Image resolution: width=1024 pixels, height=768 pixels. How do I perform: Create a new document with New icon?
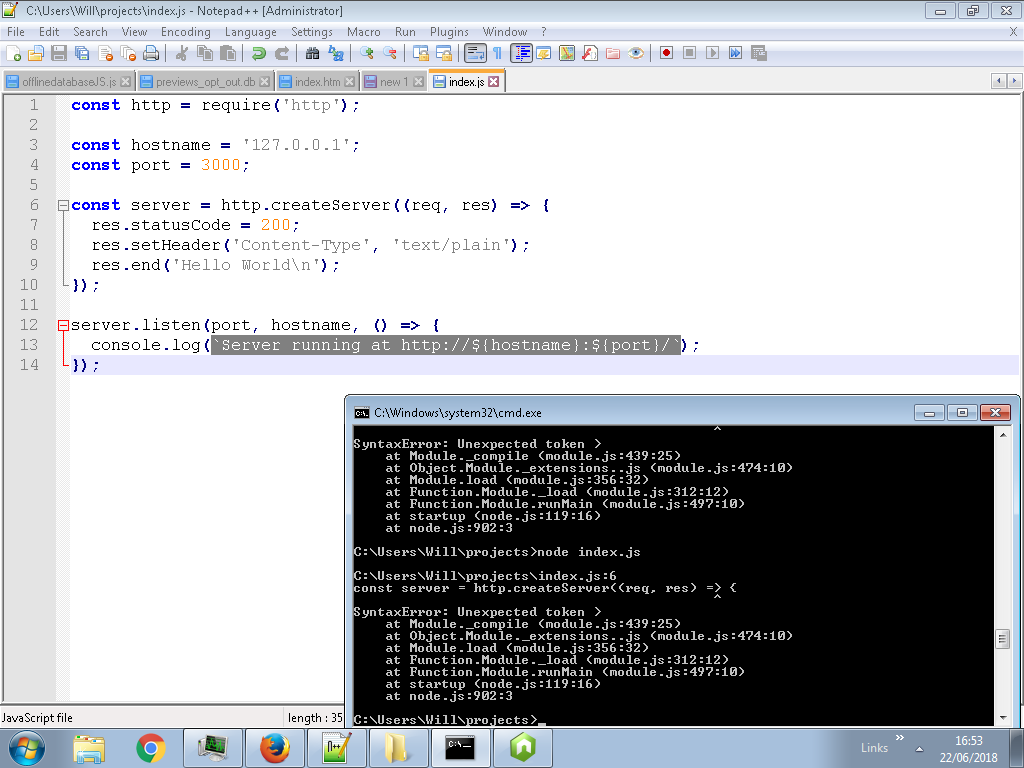pos(13,54)
